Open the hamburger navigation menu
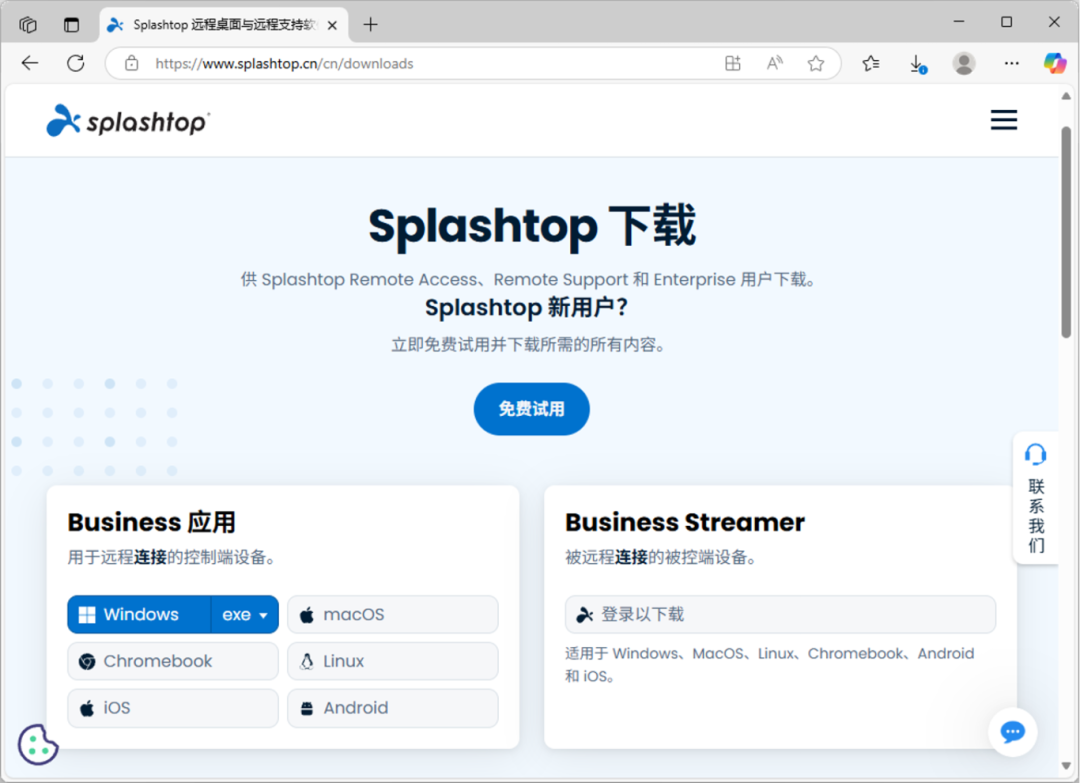This screenshot has height=783, width=1080. point(1003,121)
